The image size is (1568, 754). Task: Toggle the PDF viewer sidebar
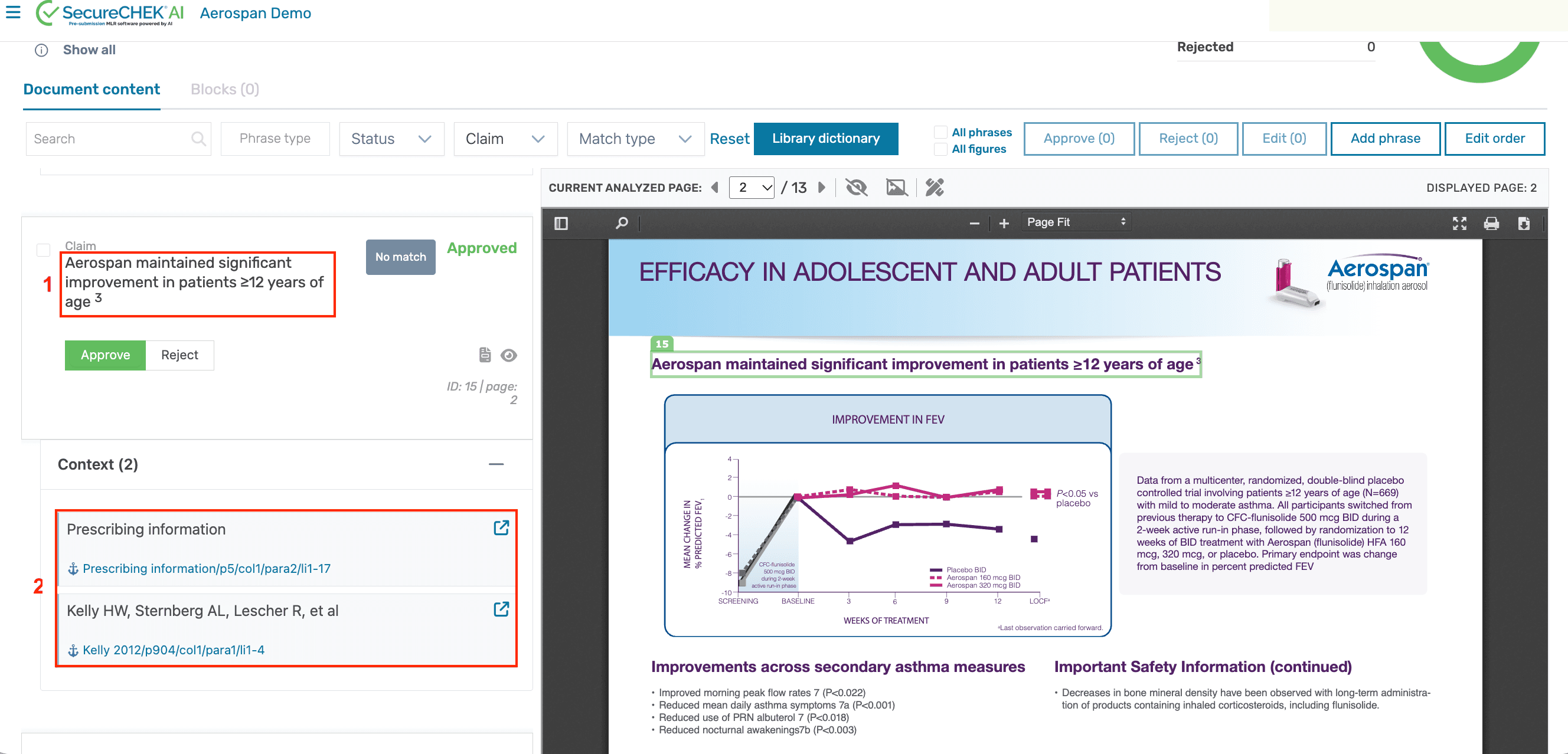pyautogui.click(x=561, y=223)
